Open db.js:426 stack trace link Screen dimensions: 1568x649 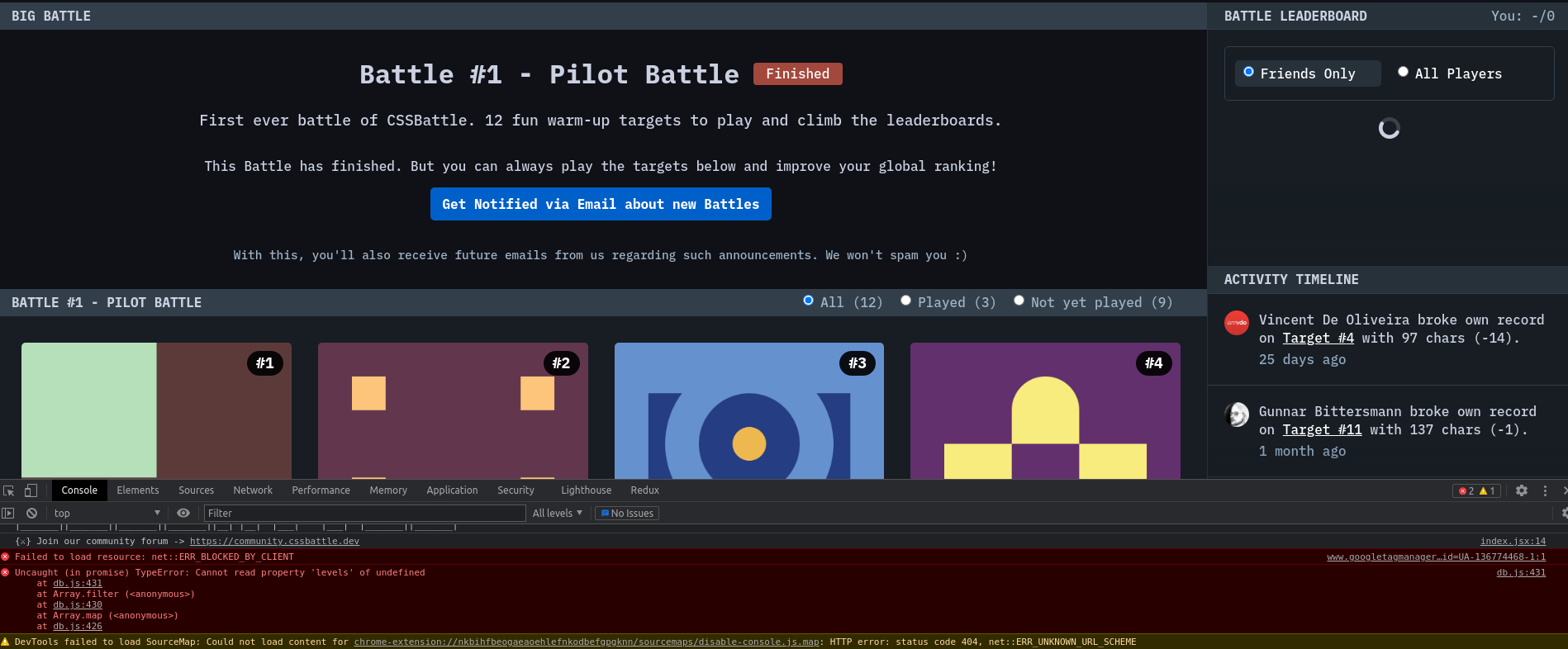click(x=78, y=627)
